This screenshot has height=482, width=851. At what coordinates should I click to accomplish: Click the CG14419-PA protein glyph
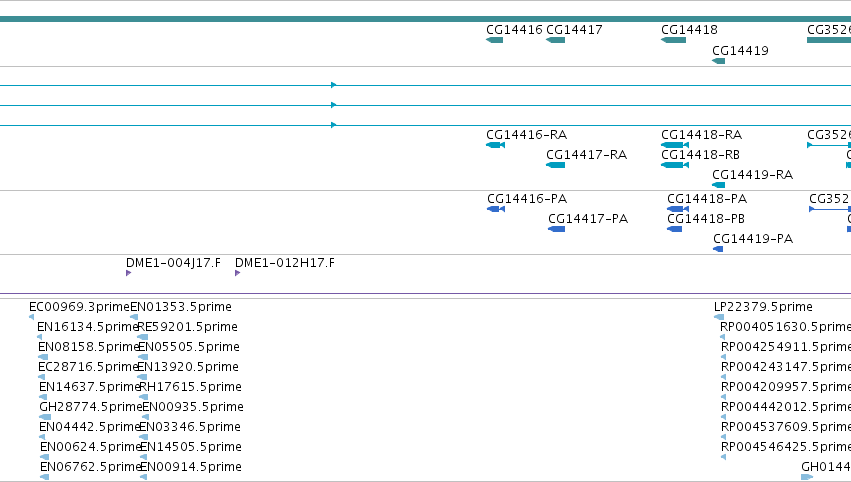point(718,249)
